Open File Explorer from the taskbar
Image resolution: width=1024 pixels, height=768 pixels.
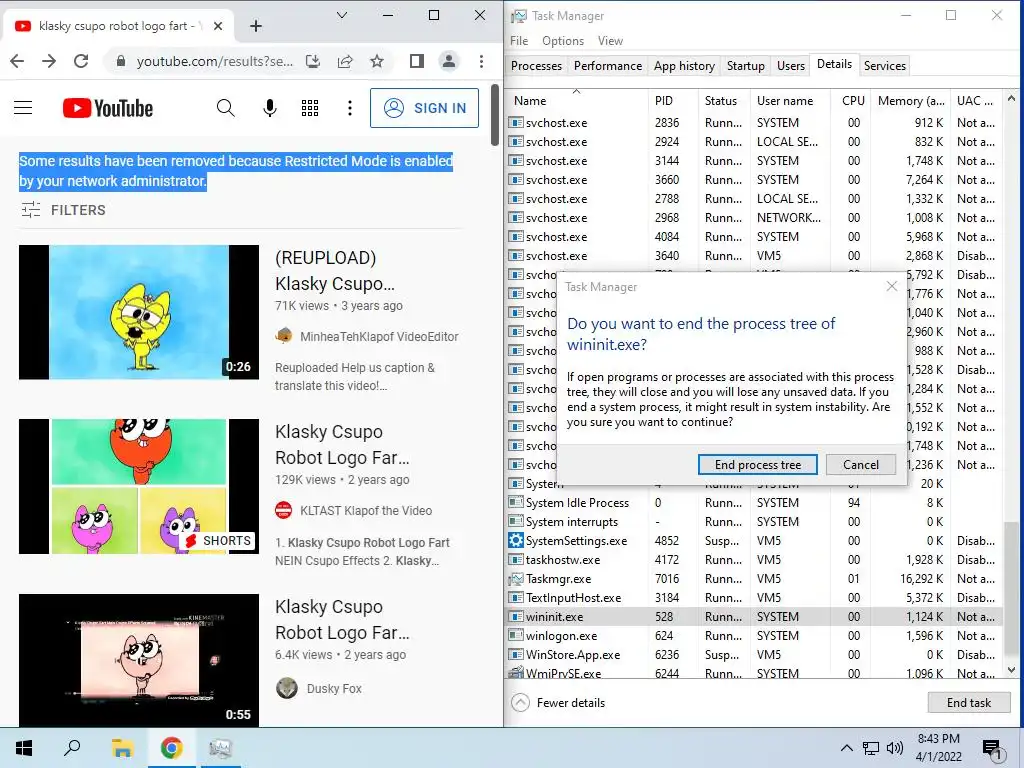122,748
